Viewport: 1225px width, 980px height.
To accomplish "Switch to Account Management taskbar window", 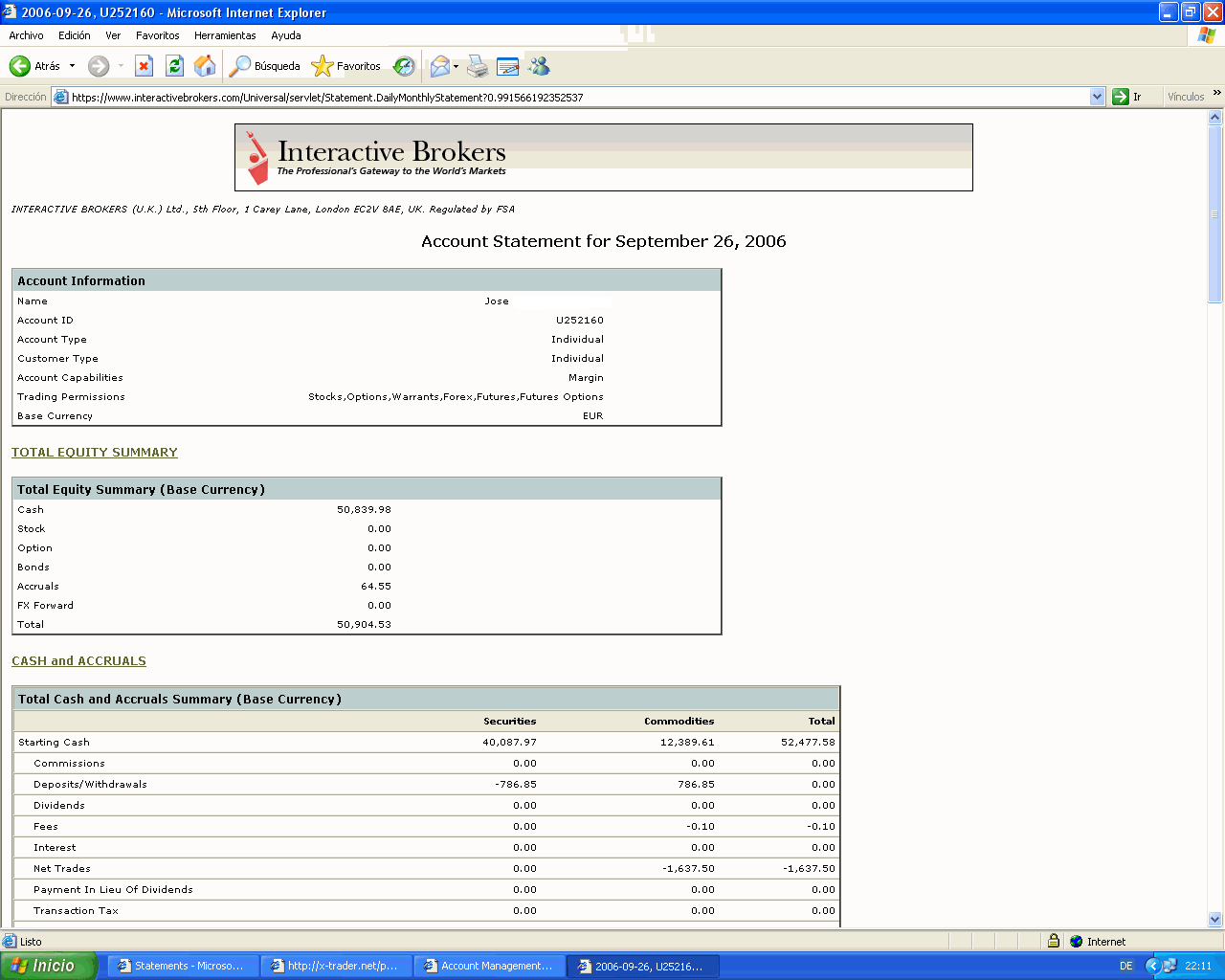I will (489, 967).
